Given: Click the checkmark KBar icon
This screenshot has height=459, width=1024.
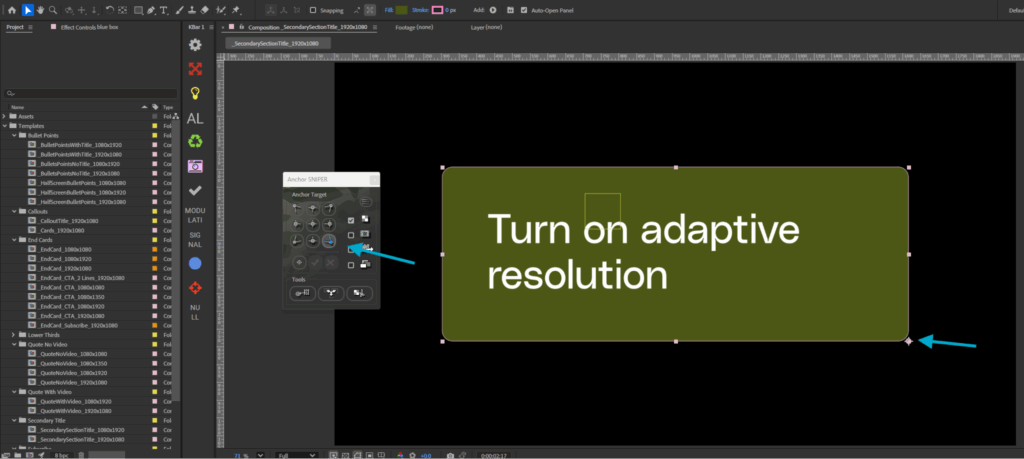Looking at the screenshot, I should point(195,190).
